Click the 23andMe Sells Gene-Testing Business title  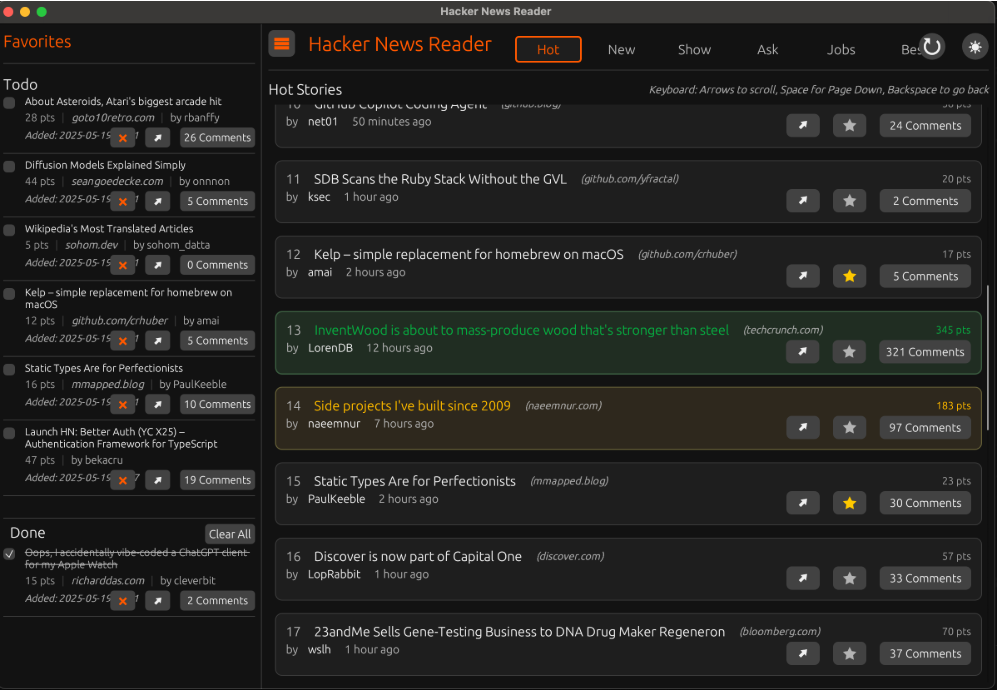[x=519, y=632]
